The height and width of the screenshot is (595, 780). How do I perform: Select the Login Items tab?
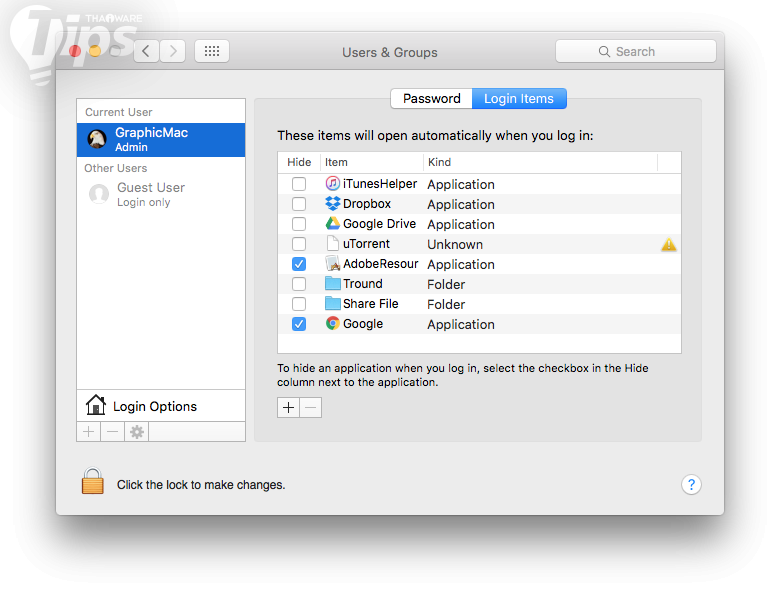pos(519,99)
